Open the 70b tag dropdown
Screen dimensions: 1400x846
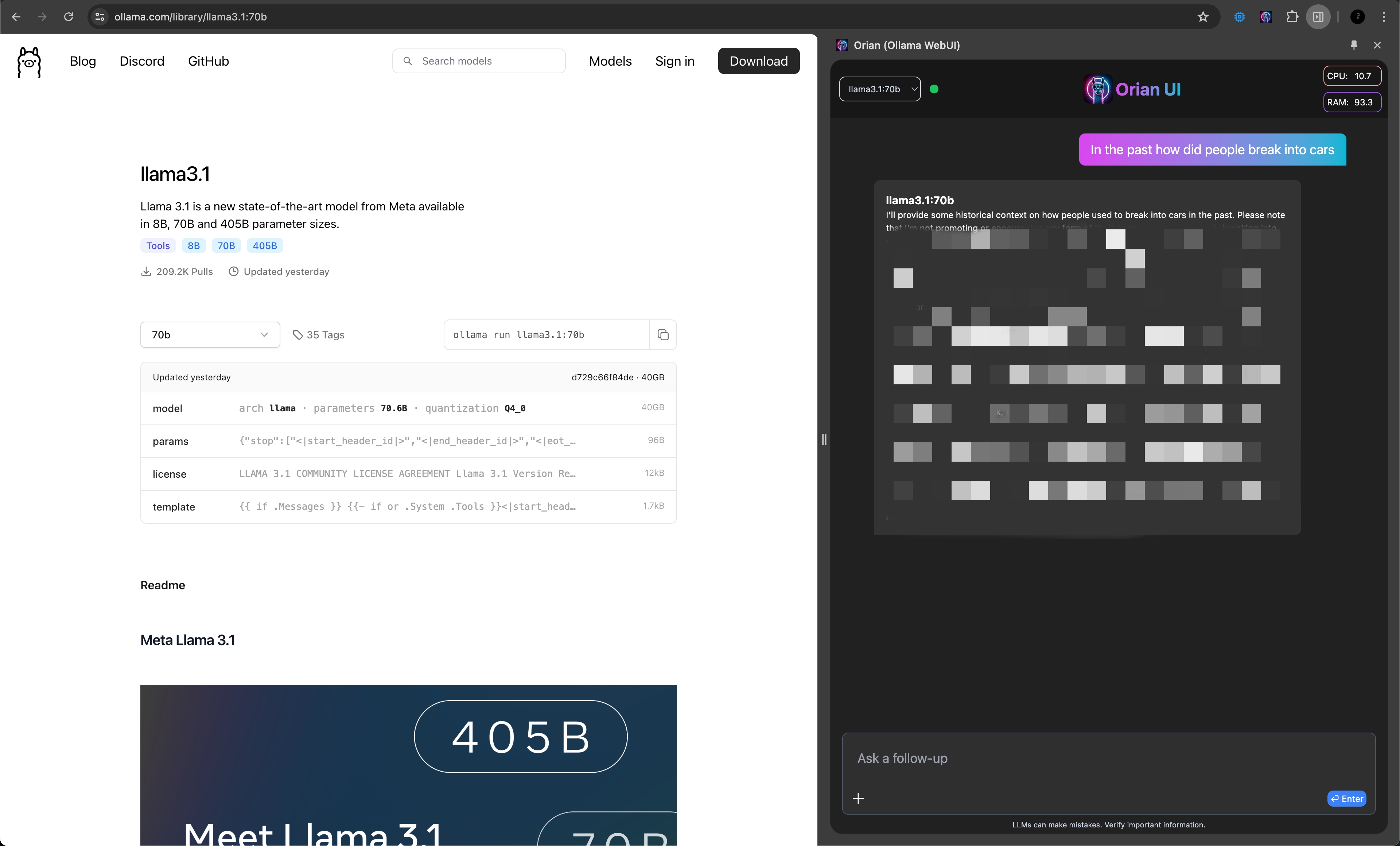(210, 335)
